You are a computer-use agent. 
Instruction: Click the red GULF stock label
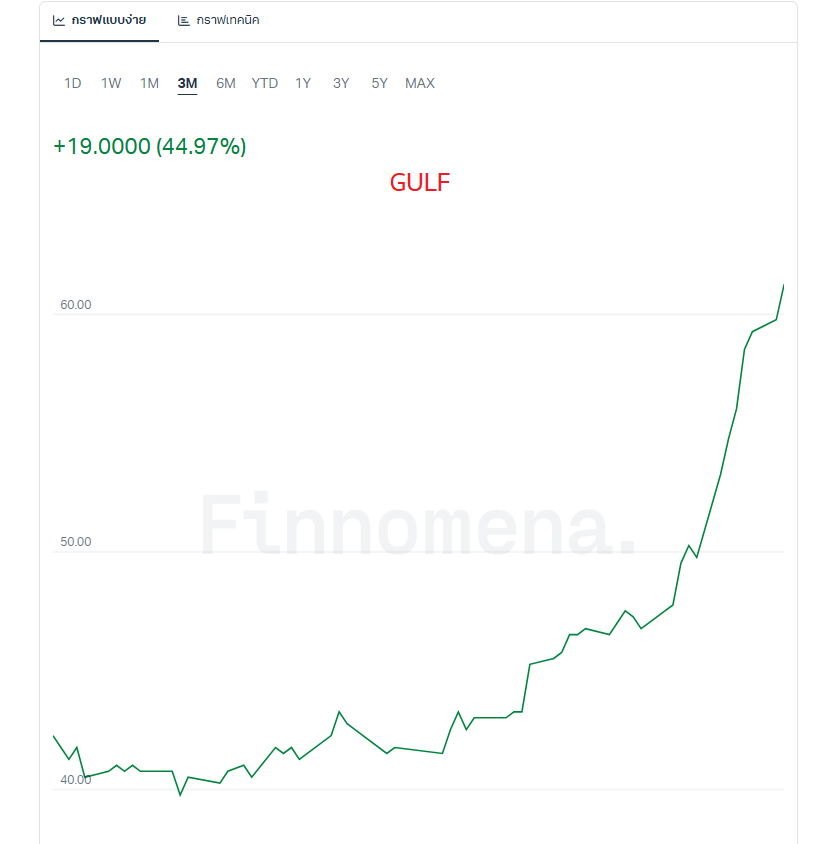point(420,182)
